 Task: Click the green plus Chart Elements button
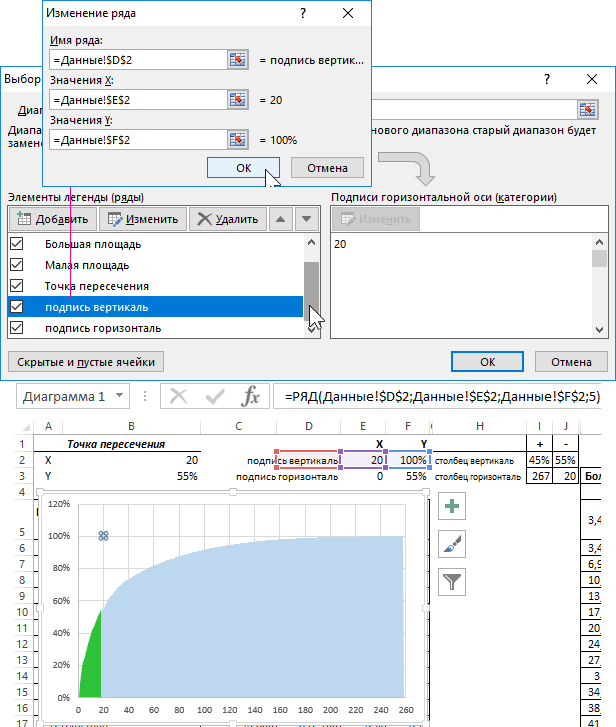[x=453, y=507]
